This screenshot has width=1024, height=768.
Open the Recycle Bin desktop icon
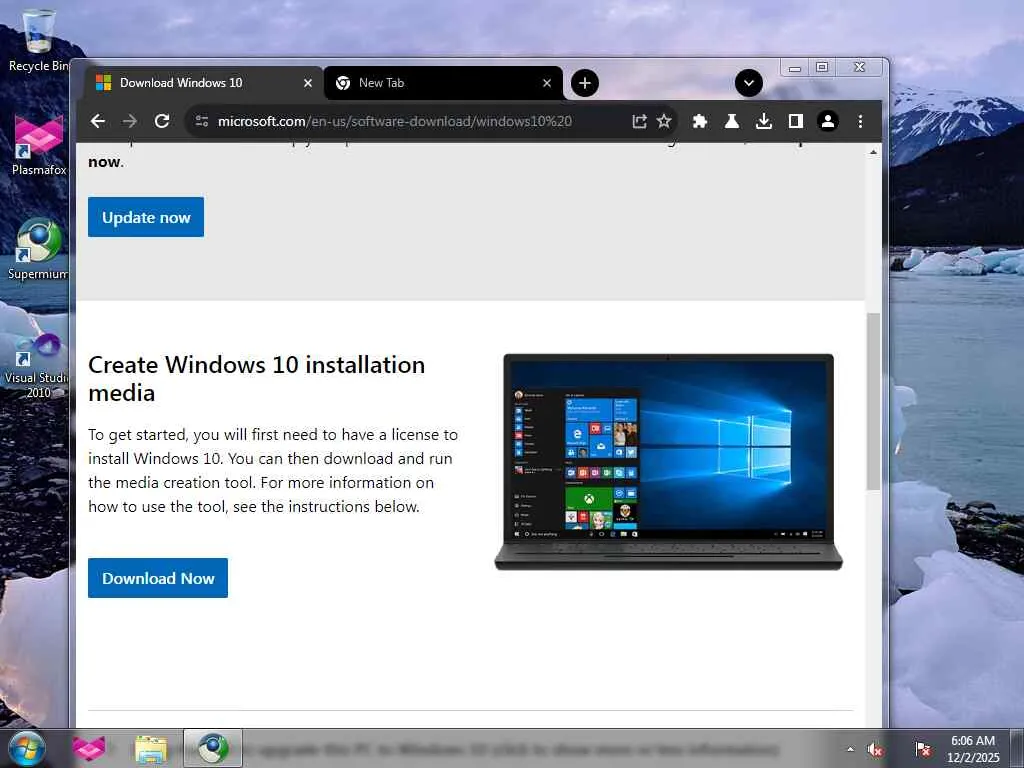[37, 40]
